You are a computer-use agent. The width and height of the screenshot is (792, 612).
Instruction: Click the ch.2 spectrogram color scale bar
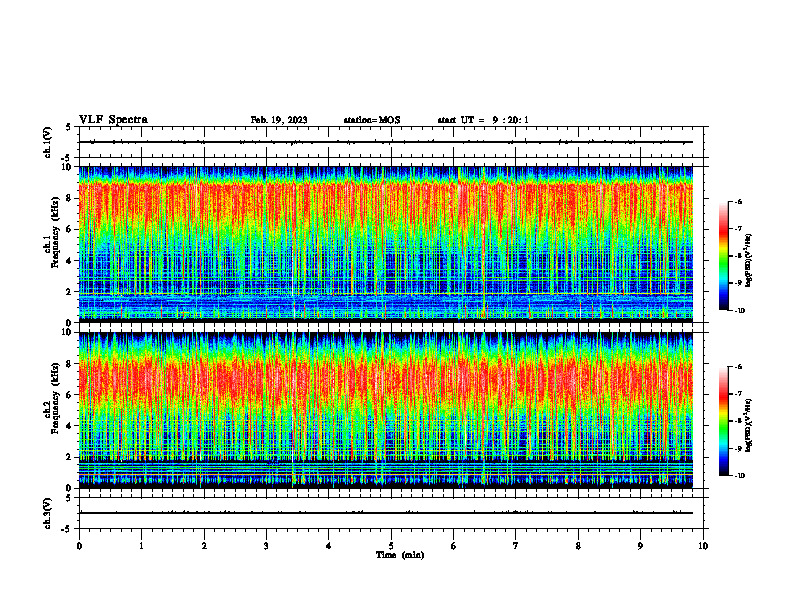tap(723, 421)
